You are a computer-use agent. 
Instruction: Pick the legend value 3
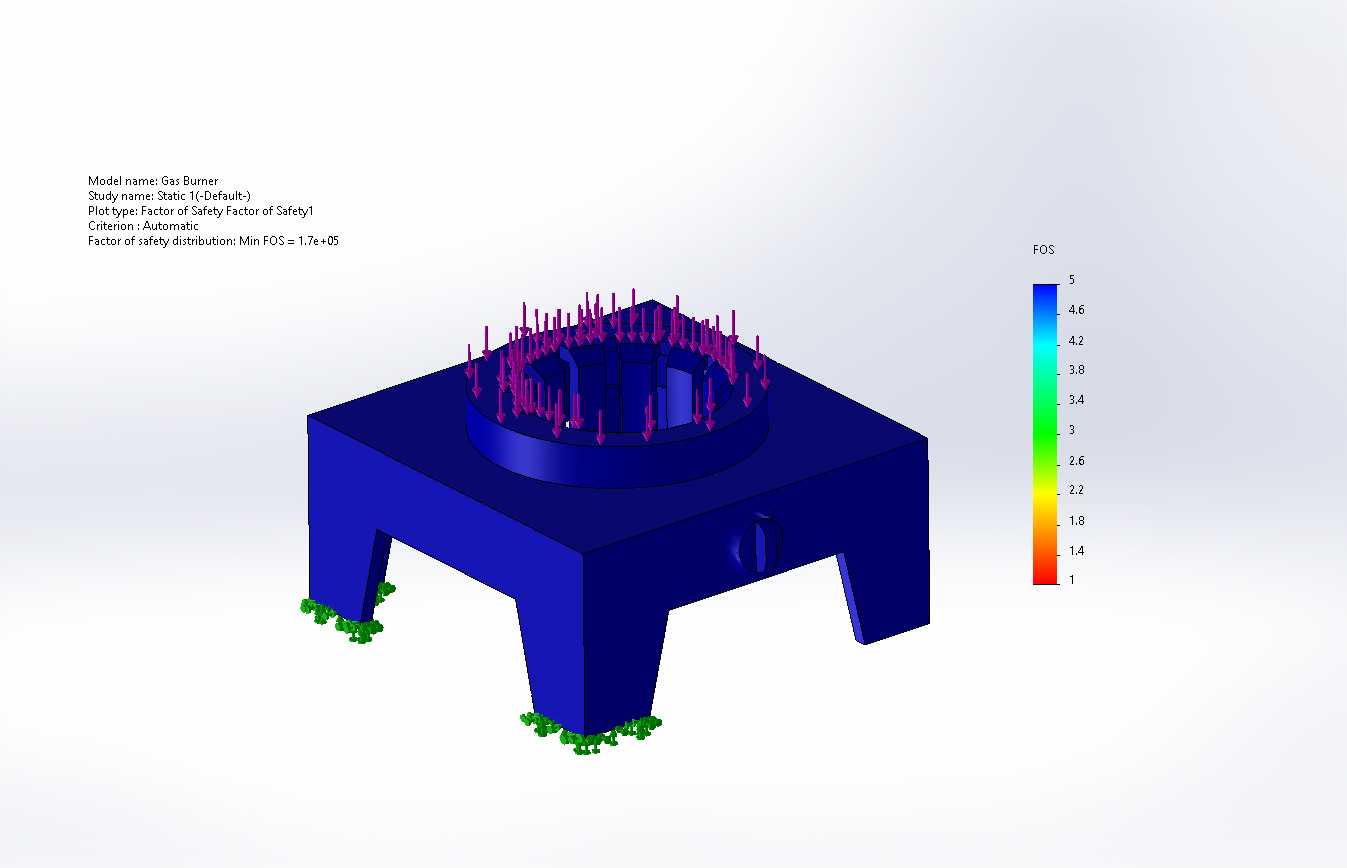pos(1072,430)
